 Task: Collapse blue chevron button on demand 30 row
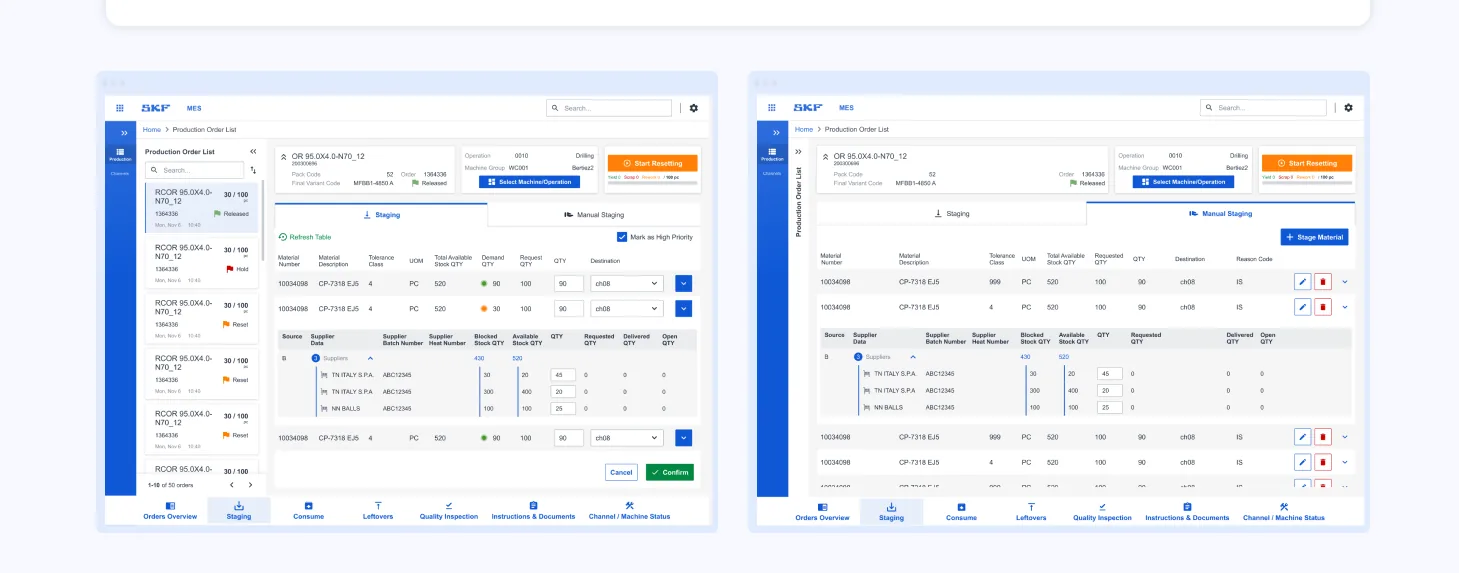point(684,309)
